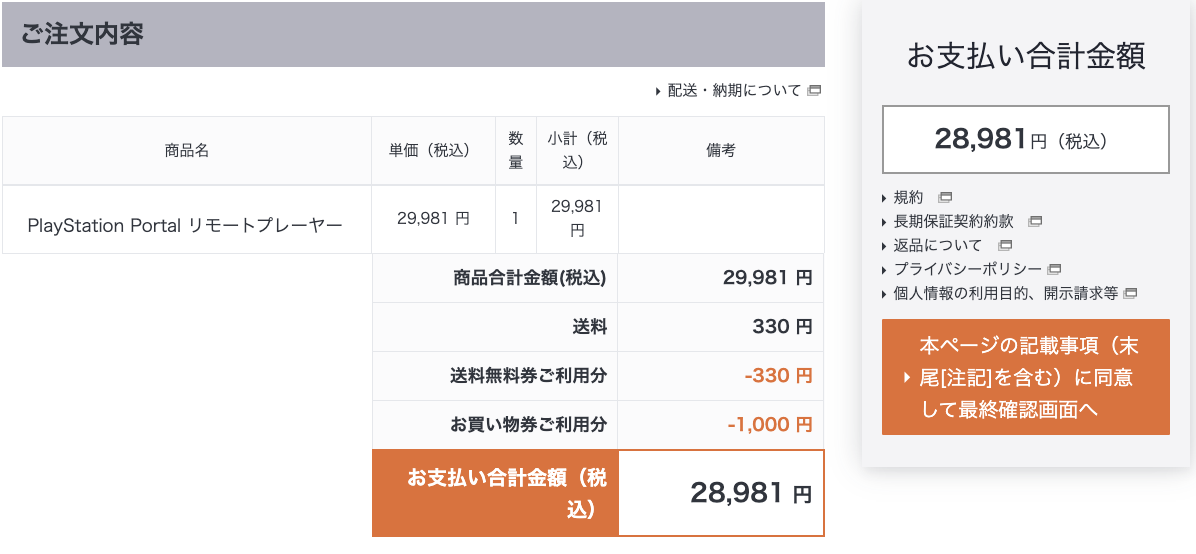Click the 送料無料券ご利用分 label

coord(529,376)
